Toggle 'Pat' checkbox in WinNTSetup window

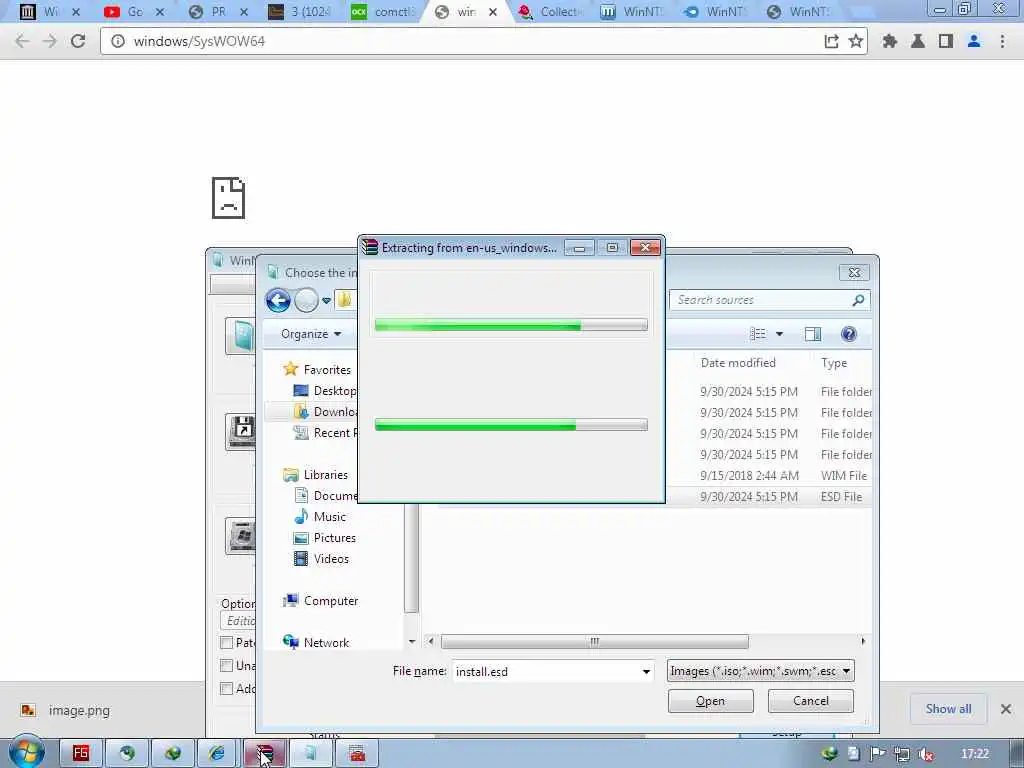(227, 643)
